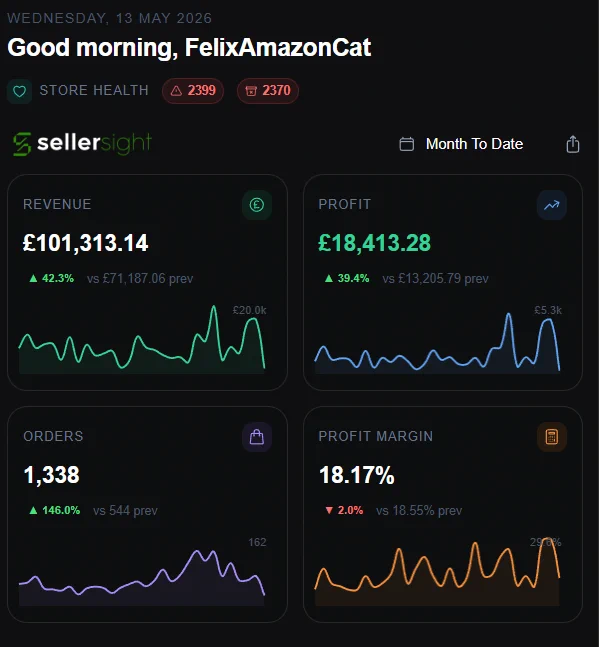Open the Month To Date range dropdown
The width and height of the screenshot is (599, 647).
click(461, 144)
